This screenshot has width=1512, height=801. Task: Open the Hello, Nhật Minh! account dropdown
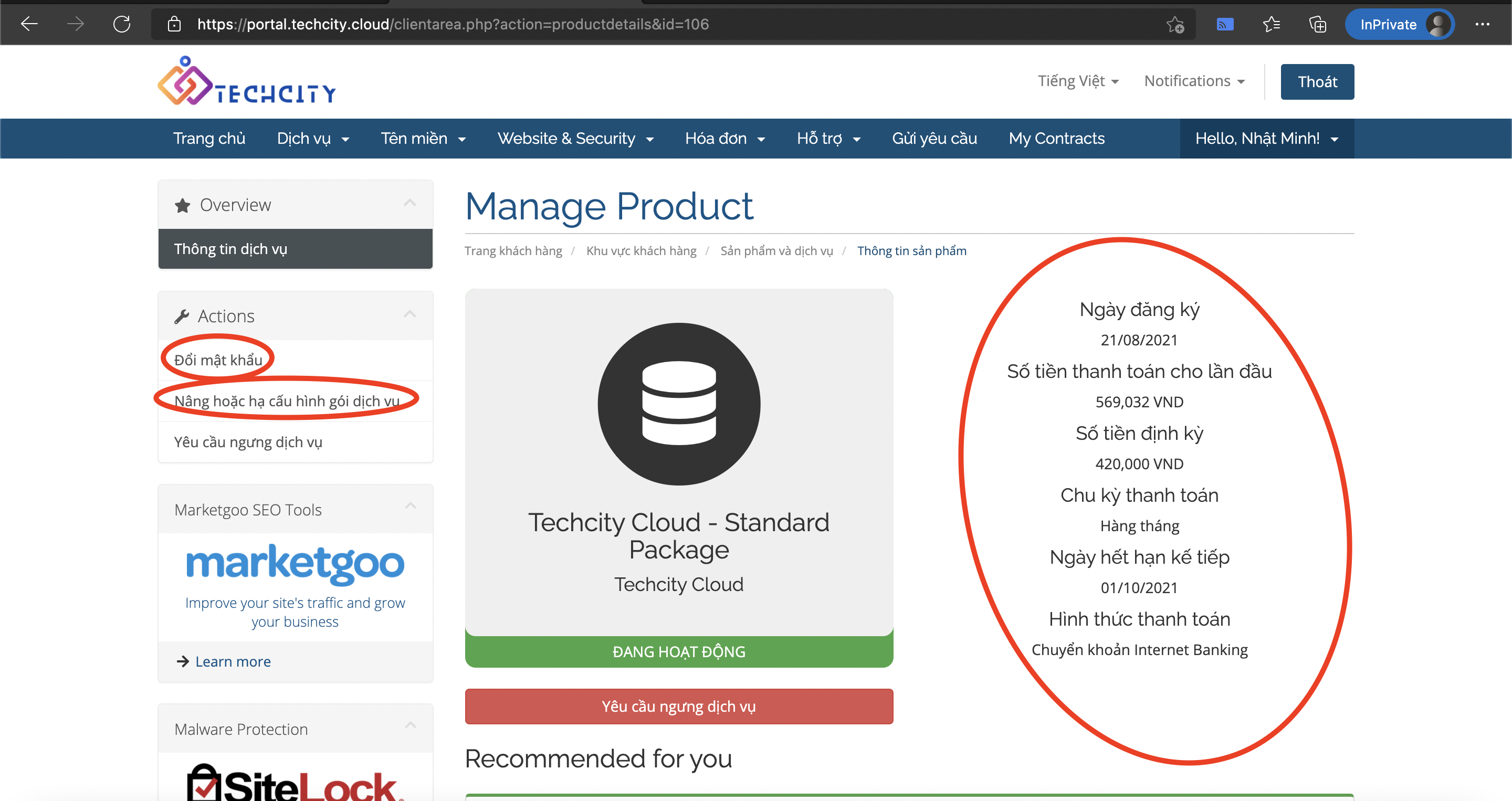(x=1267, y=139)
